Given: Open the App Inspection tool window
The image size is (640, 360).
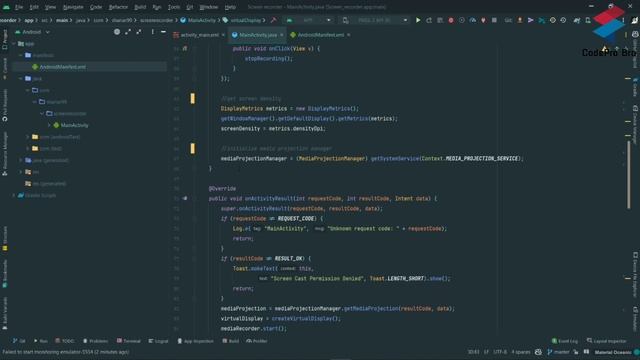Looking at the screenshot, I should 196,341.
